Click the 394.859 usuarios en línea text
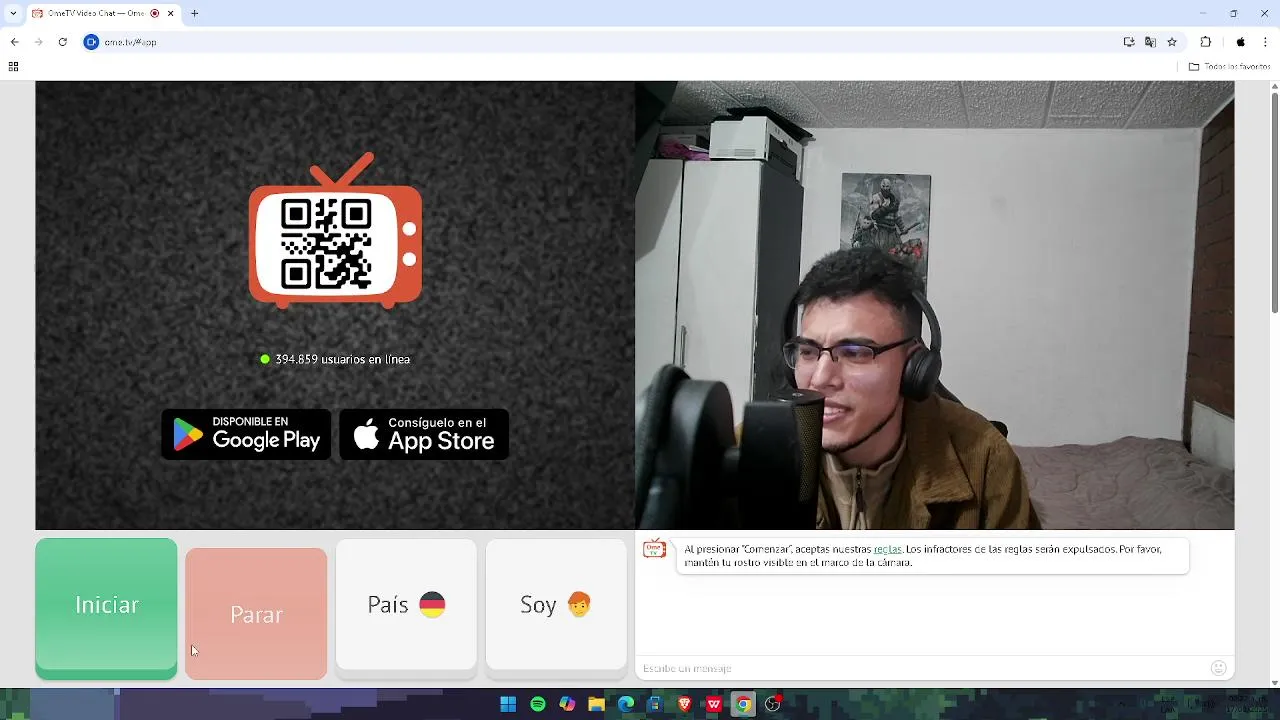 [x=342, y=359]
